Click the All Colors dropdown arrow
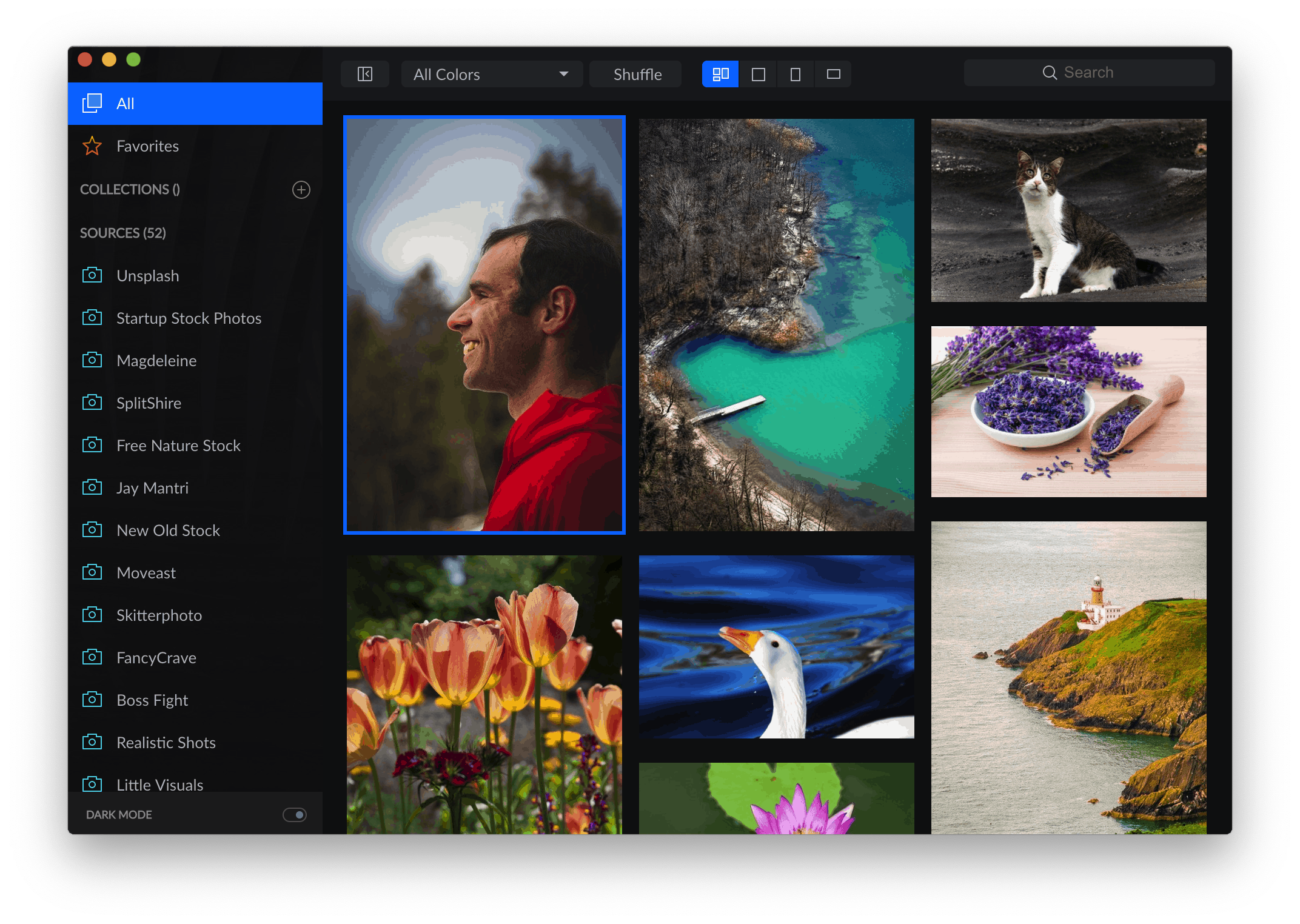Viewport: 1300px width, 924px height. click(x=563, y=74)
